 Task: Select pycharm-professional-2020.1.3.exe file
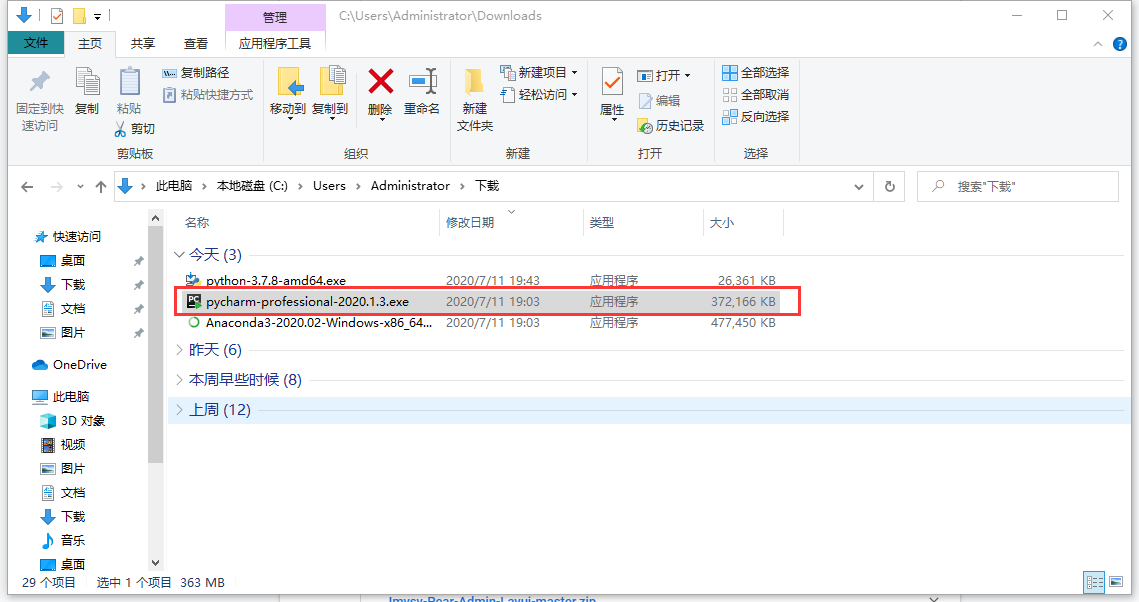(x=307, y=301)
